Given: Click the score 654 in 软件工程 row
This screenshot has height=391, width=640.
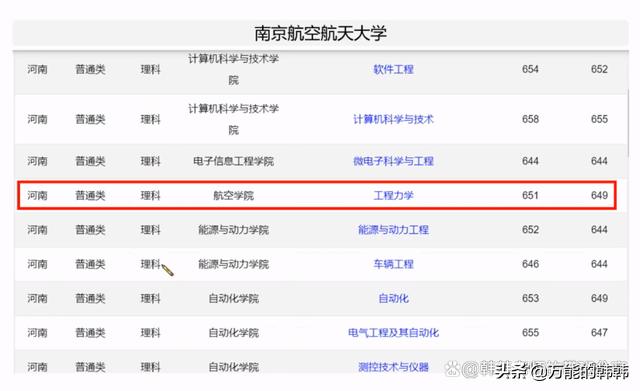Looking at the screenshot, I should [x=530, y=69].
